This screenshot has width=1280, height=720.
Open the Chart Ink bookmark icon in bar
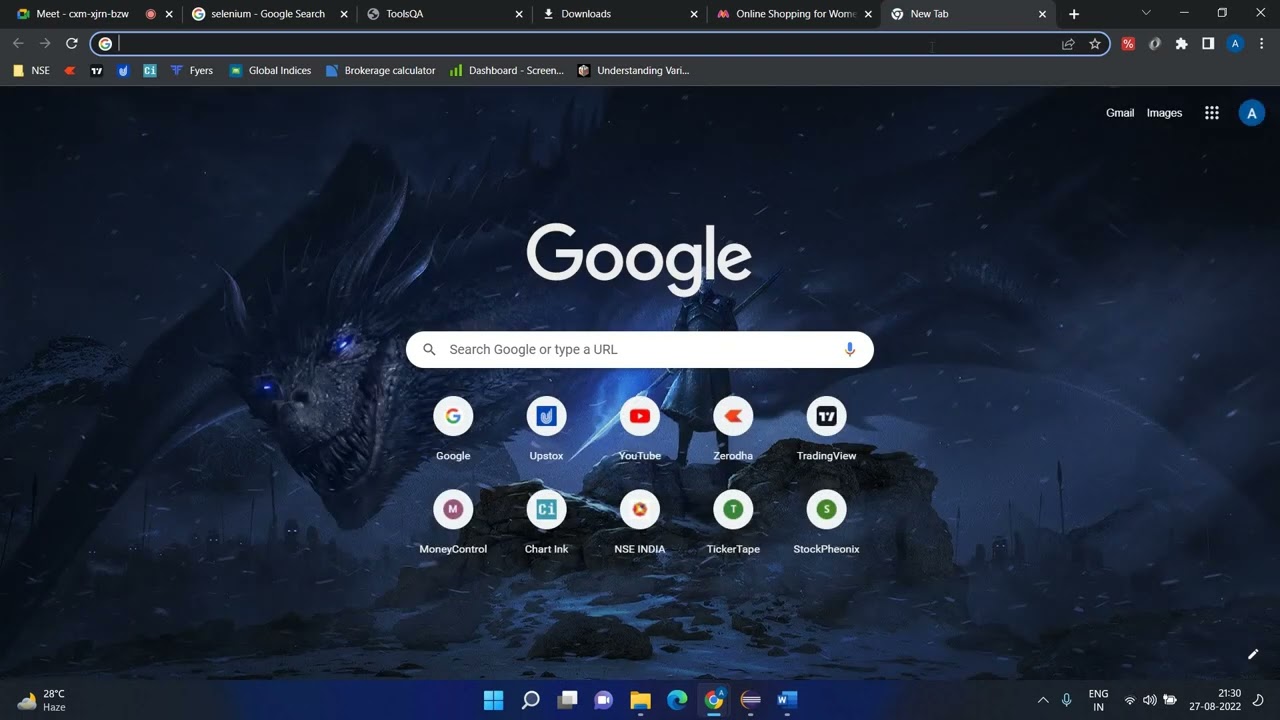(150, 71)
